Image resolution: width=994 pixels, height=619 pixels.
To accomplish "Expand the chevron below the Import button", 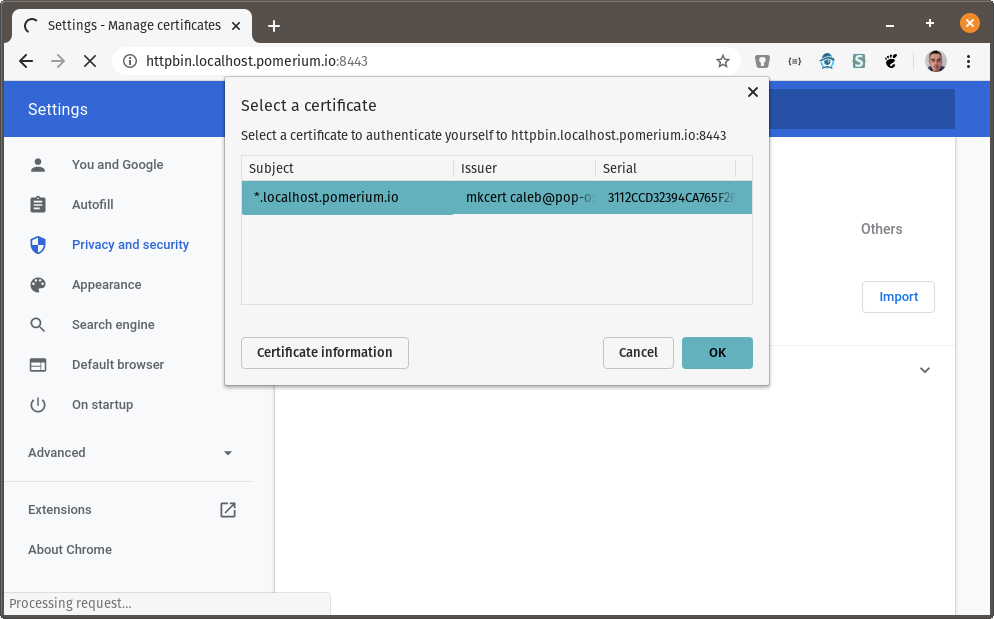I will [925, 370].
